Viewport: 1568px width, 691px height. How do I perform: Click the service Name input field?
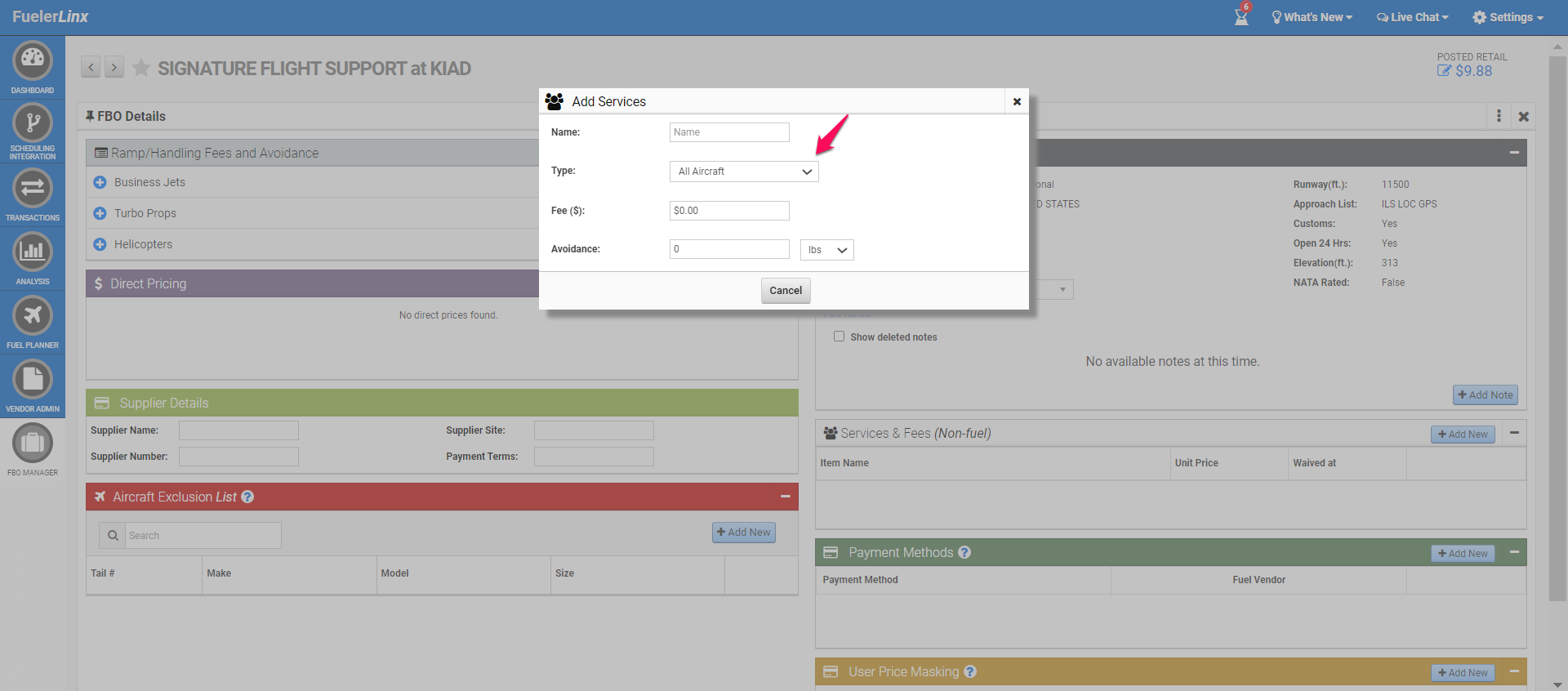point(729,132)
